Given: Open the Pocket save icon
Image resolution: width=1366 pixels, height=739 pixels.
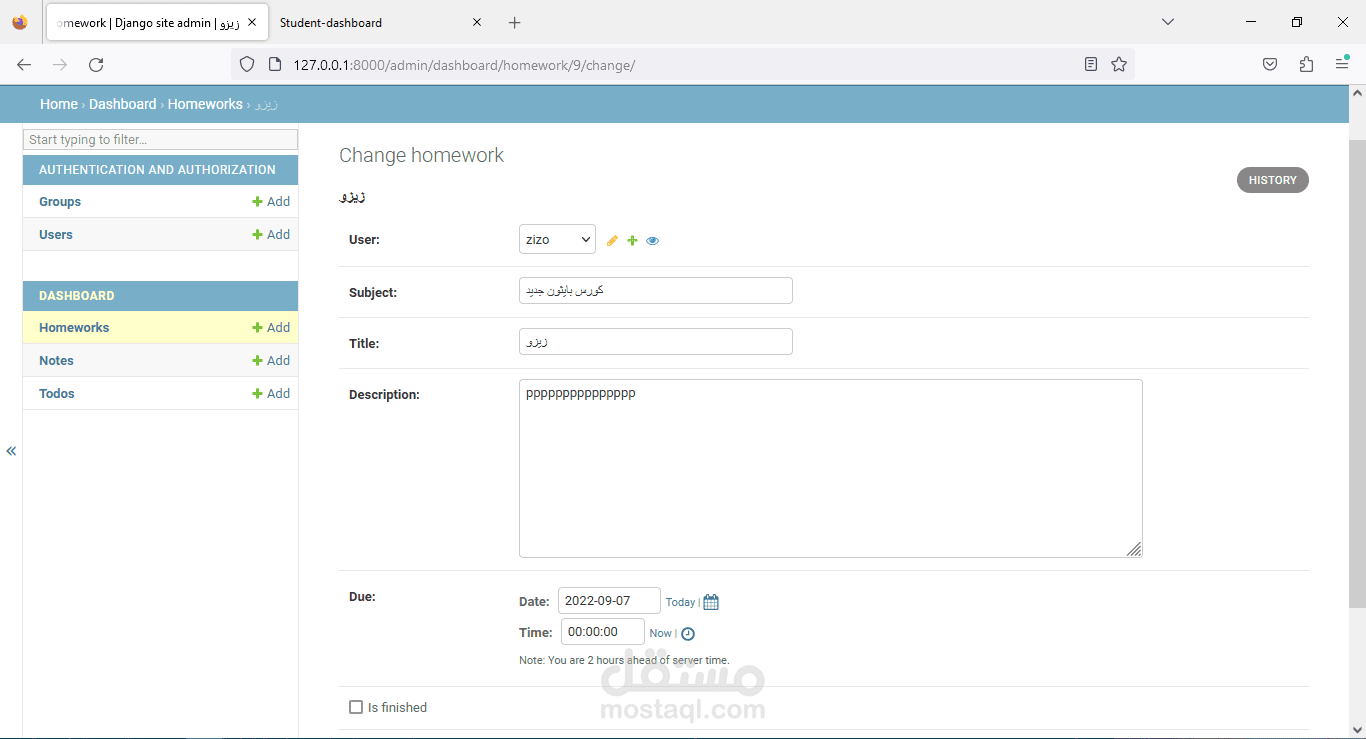Looking at the screenshot, I should (1270, 64).
